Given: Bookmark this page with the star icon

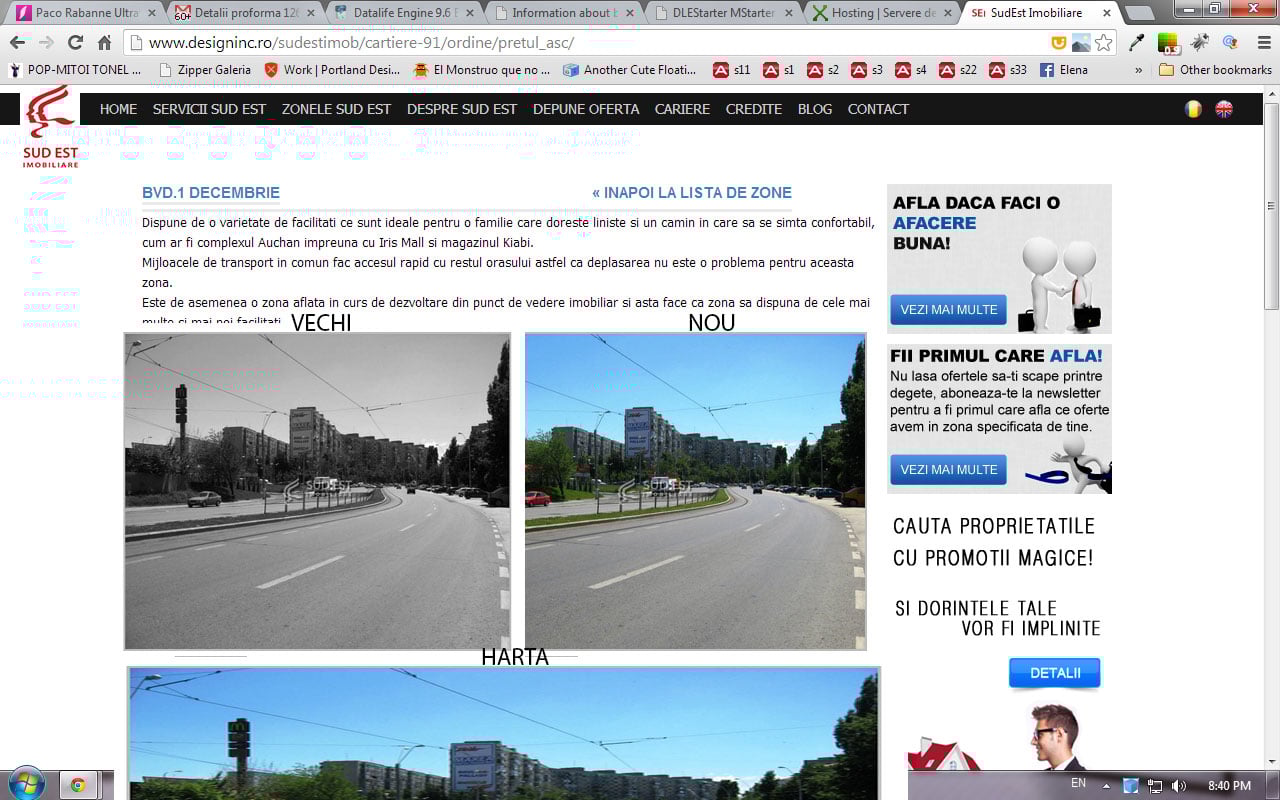Looking at the screenshot, I should click(1104, 43).
